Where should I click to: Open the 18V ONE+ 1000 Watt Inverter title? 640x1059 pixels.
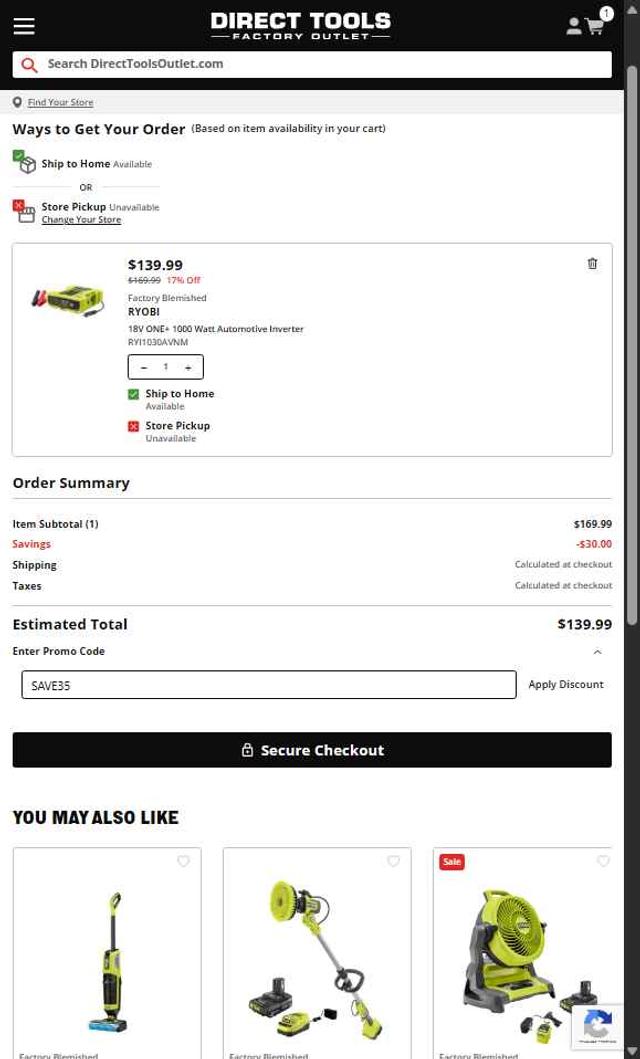[215, 329]
